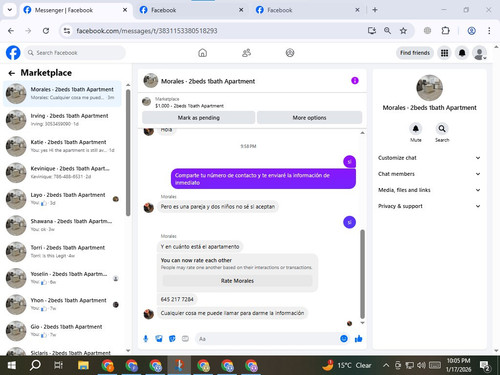Viewport: 500px width, 375px height.
Task: Expand Media, files and links section
Action: pos(429,190)
